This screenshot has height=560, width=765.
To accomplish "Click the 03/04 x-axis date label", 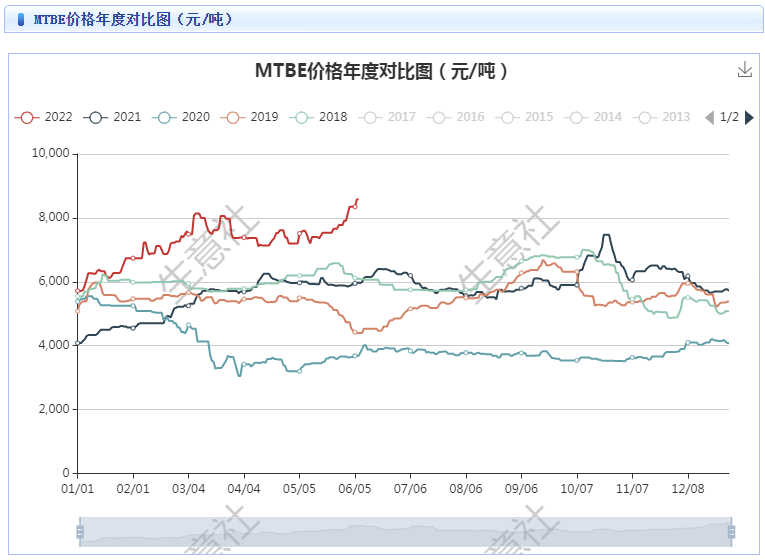I will [x=188, y=489].
